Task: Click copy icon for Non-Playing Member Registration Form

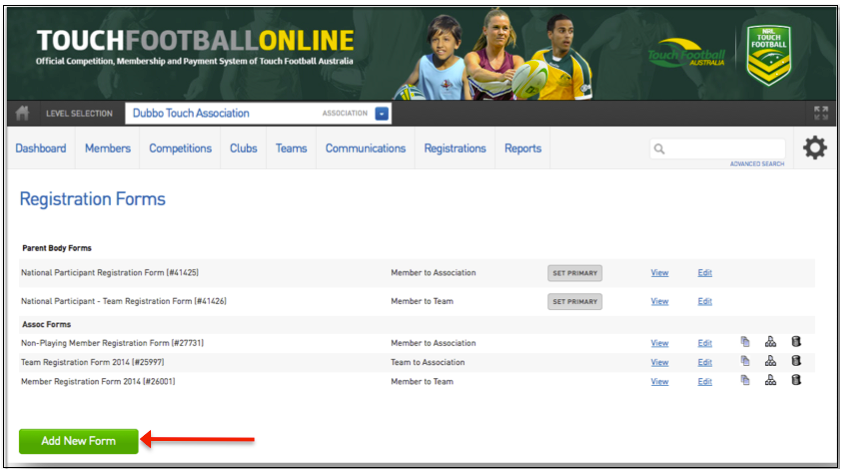Action: [x=745, y=342]
